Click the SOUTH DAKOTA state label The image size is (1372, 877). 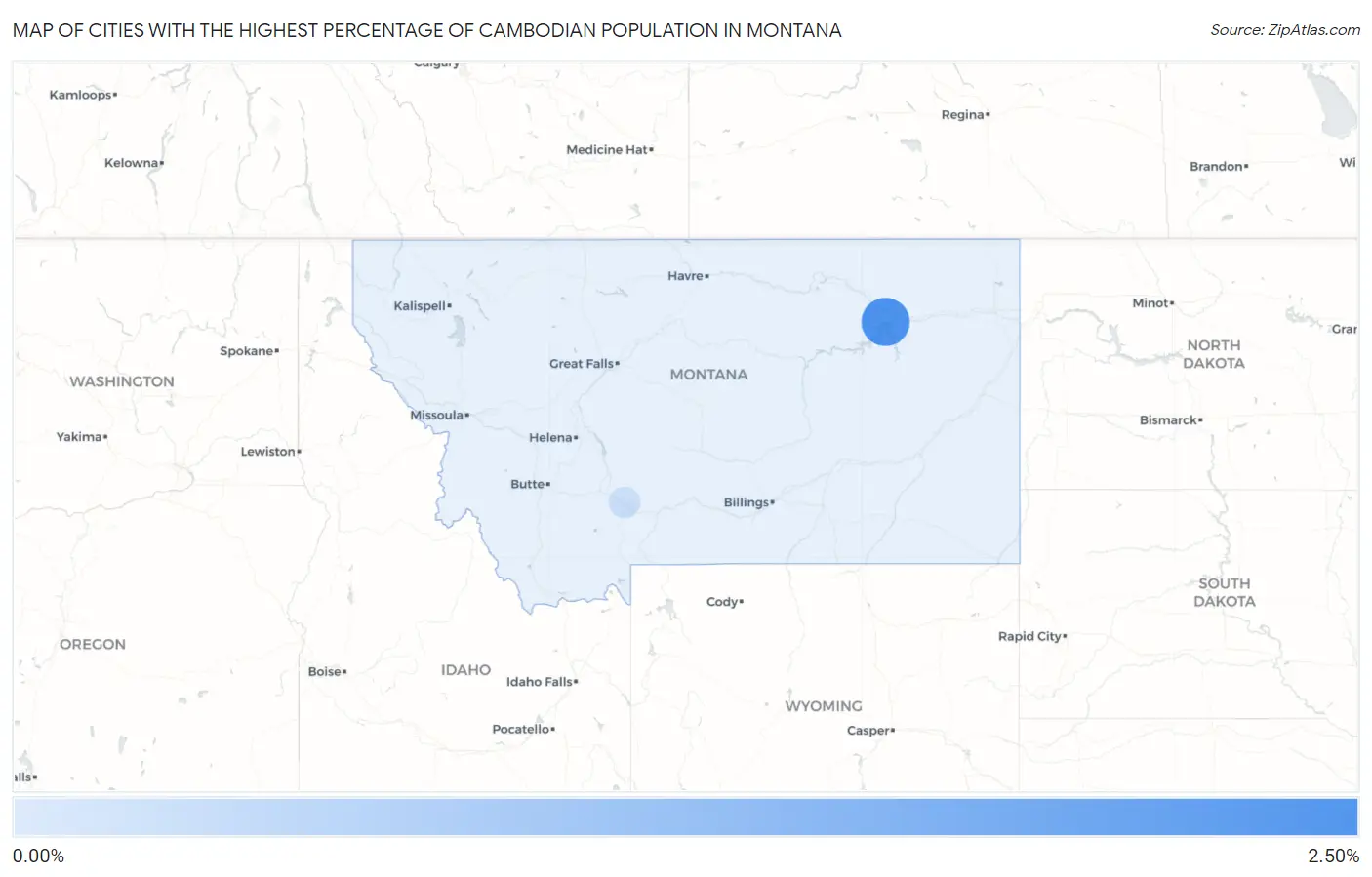(1225, 592)
